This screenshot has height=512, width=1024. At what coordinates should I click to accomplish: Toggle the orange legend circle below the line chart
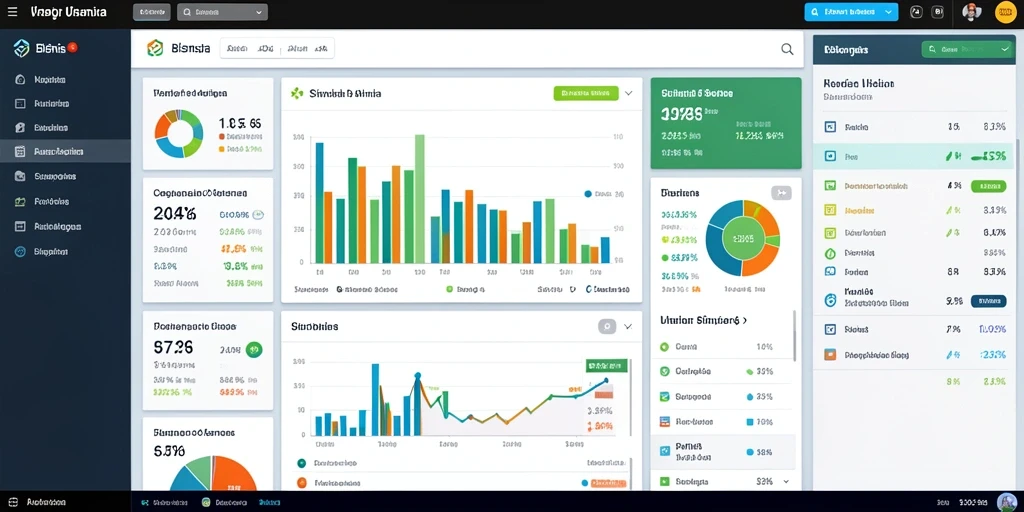(x=301, y=483)
